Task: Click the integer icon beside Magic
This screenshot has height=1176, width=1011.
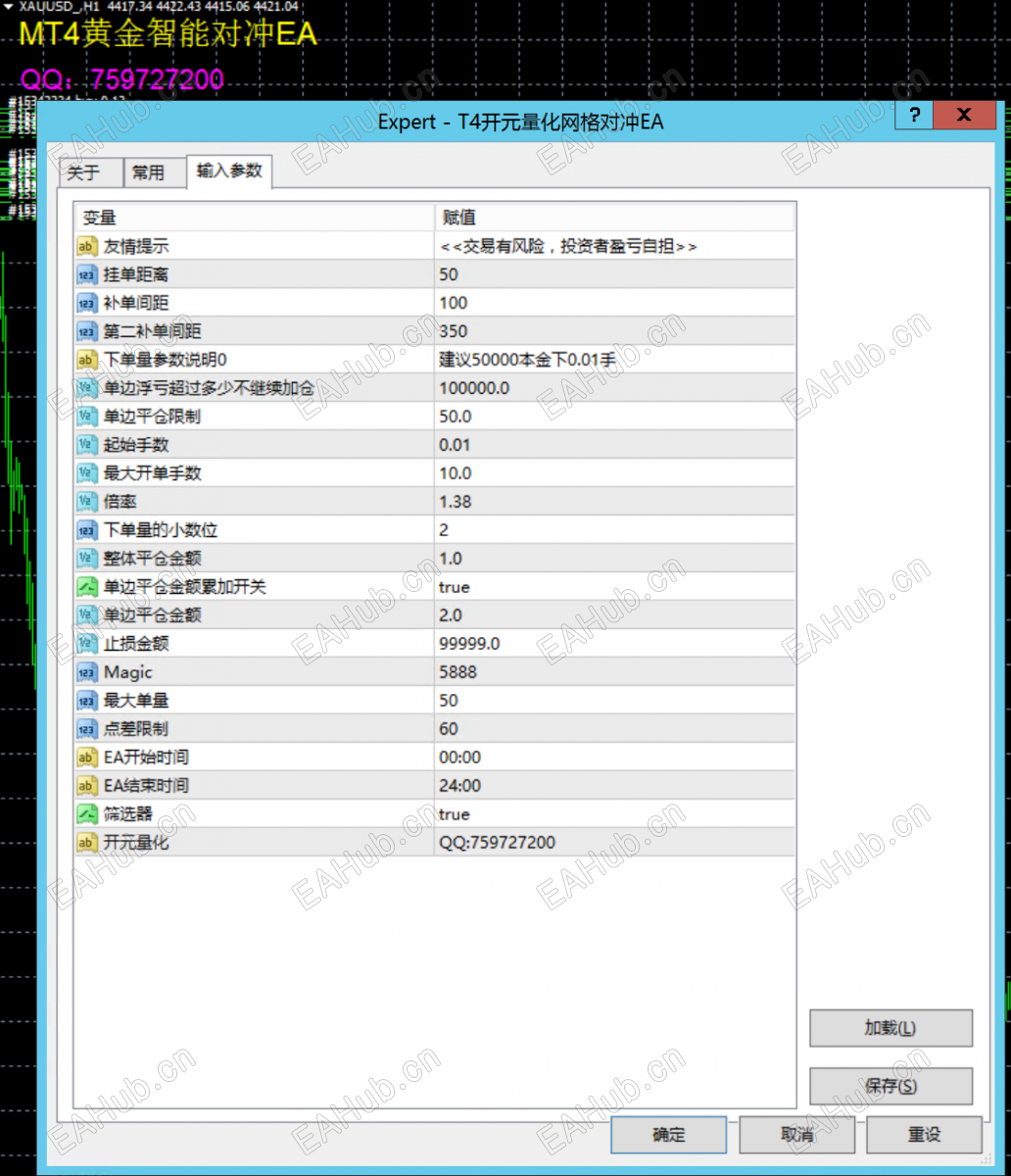Action: 87,672
